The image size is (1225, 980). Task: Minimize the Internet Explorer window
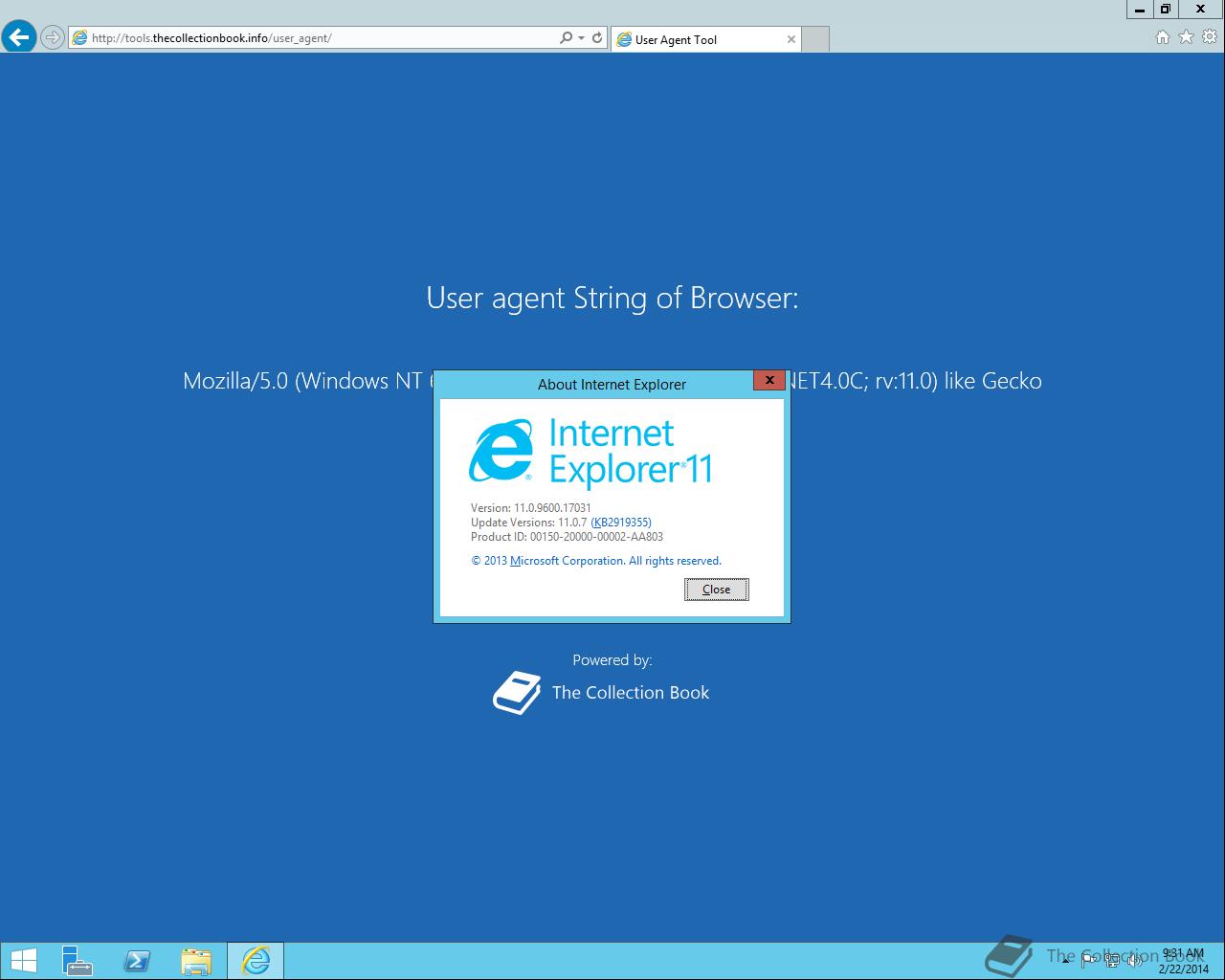click(x=1139, y=9)
